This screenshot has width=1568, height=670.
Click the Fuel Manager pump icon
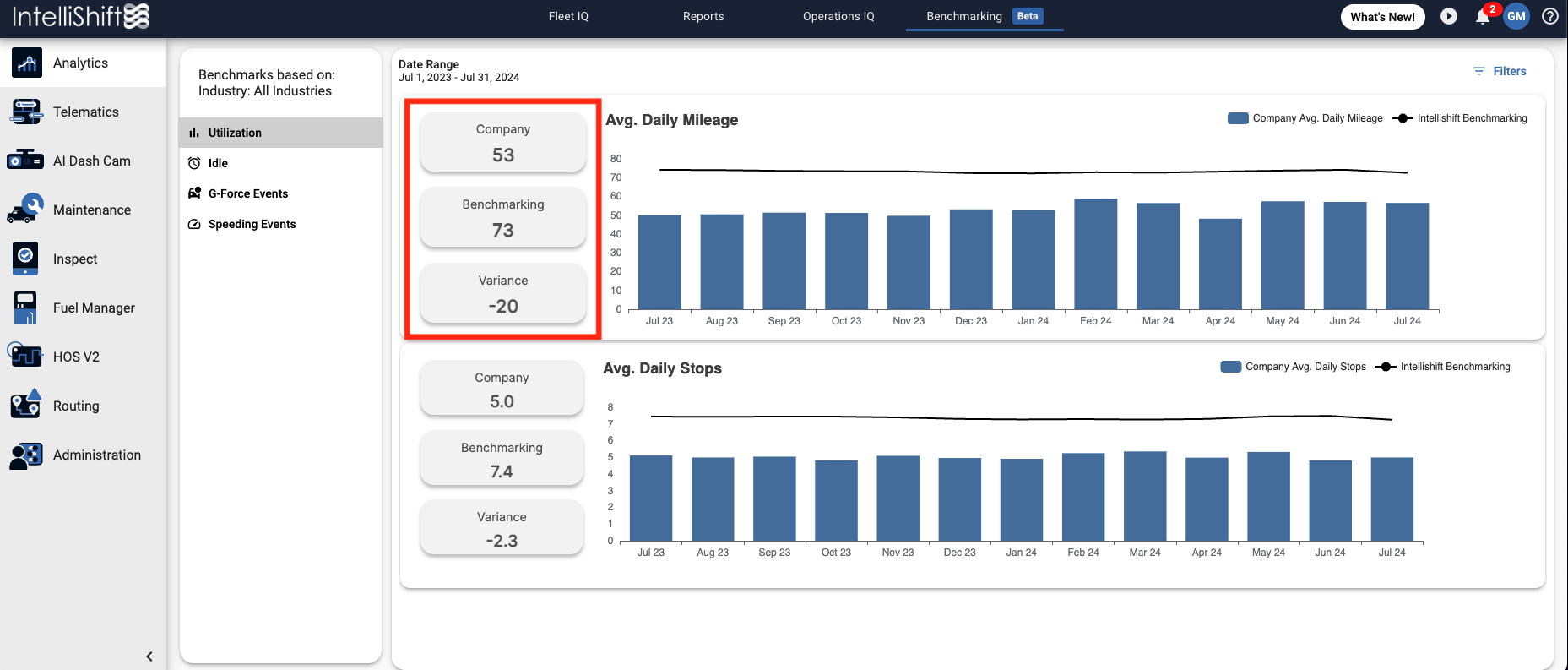click(x=25, y=308)
